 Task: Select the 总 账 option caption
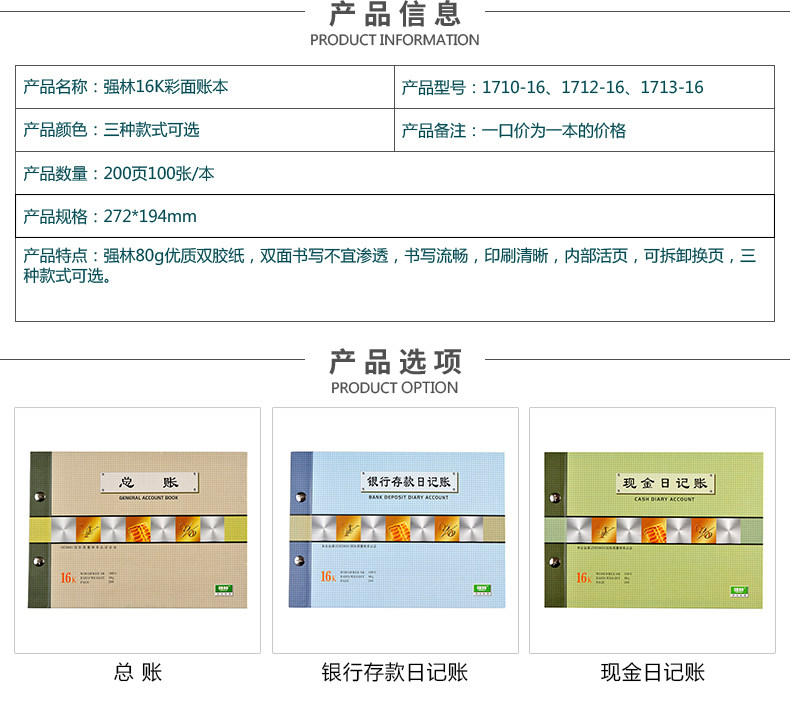[x=138, y=672]
